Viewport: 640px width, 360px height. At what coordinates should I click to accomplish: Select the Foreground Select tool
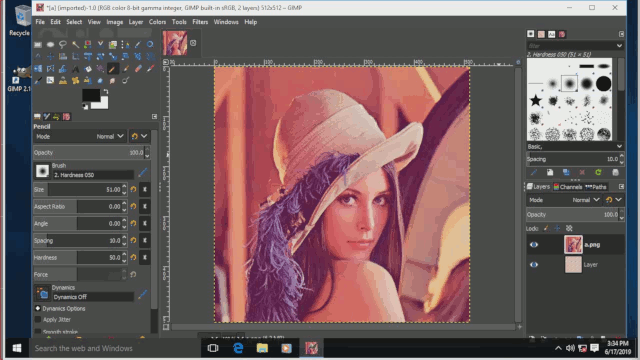point(113,44)
